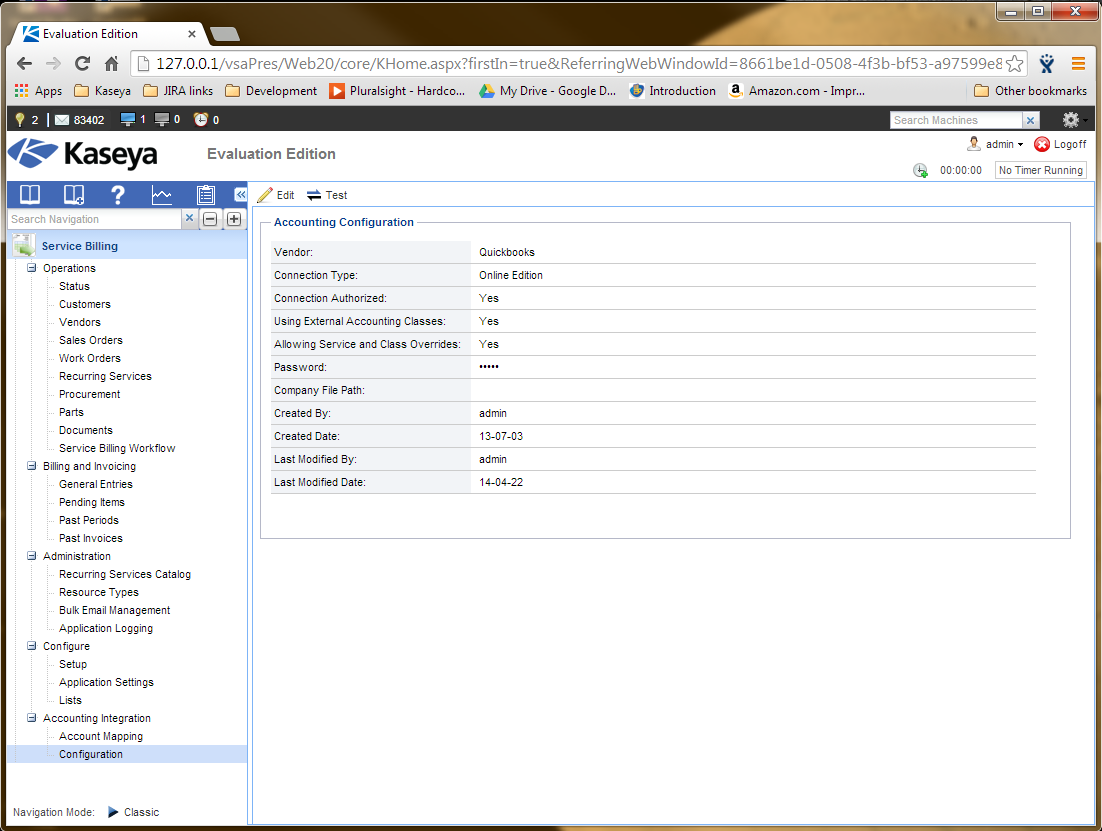Collapse the Operations tree section
1102x831 pixels.
[x=31, y=268]
